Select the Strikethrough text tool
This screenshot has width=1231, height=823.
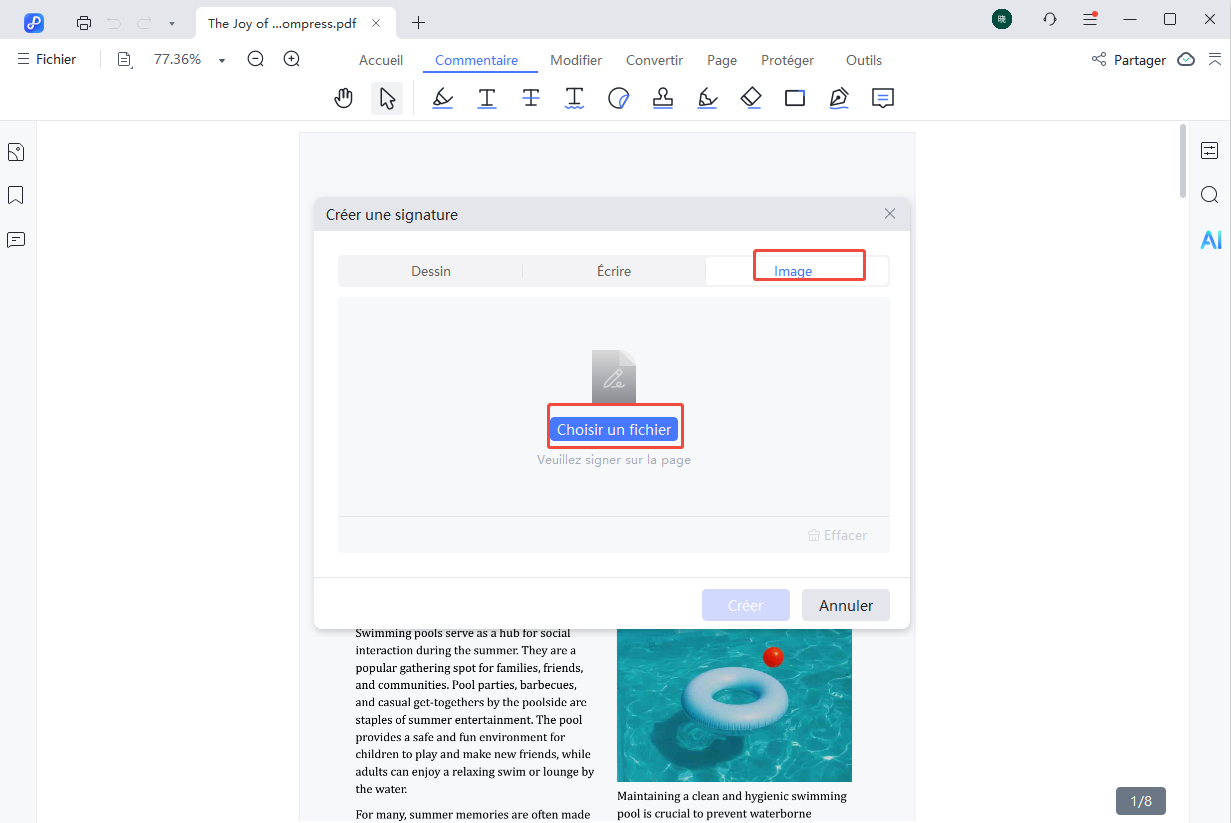[531, 97]
